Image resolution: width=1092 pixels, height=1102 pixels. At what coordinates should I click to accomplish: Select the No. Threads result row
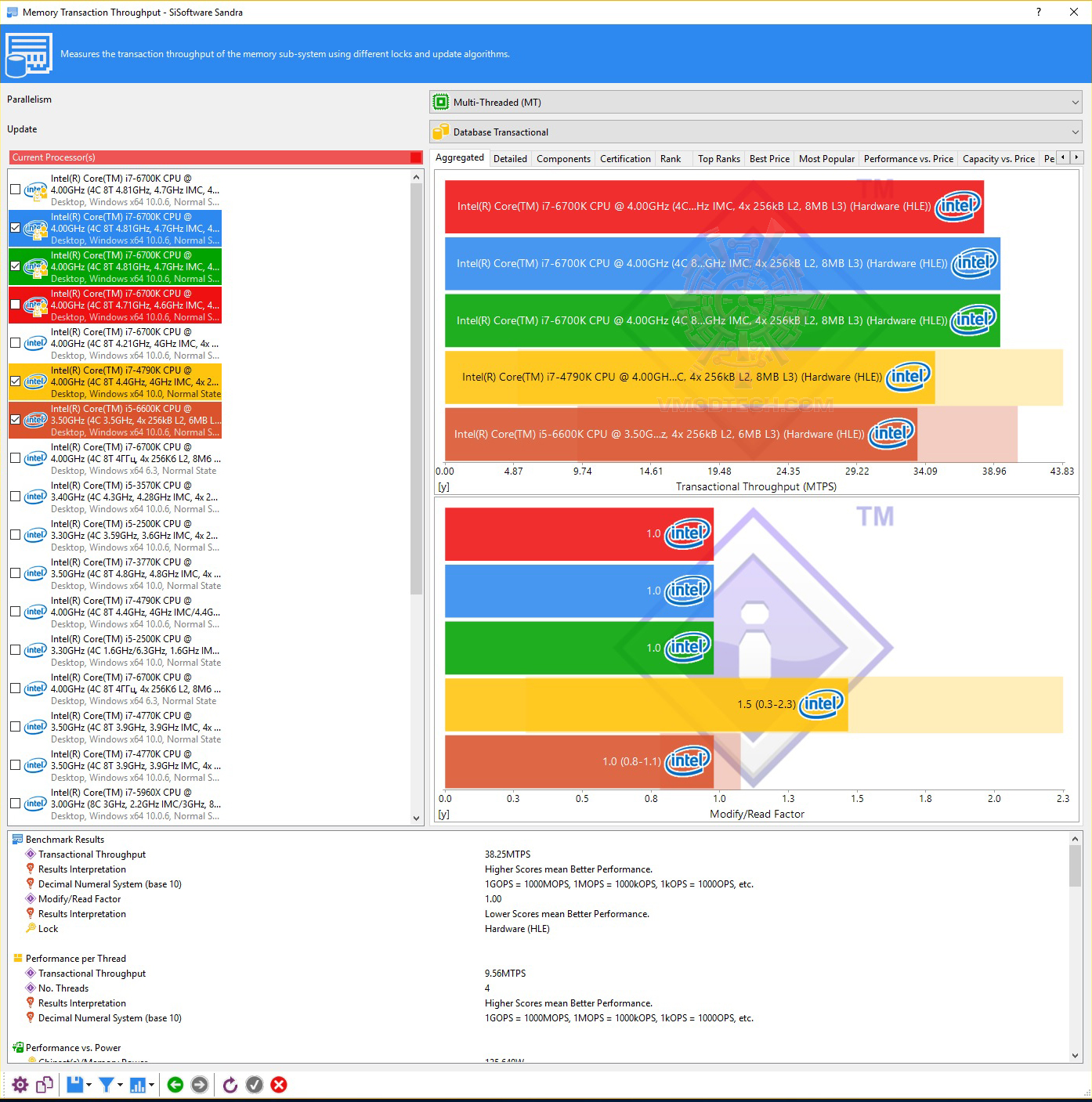pyautogui.click(x=539, y=988)
